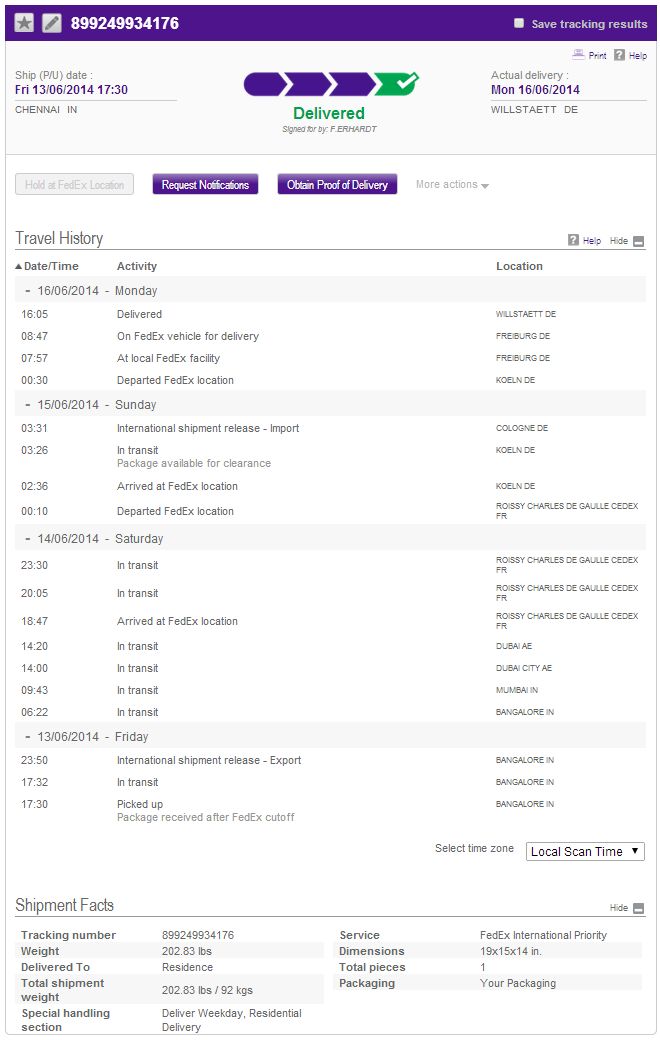
Task: Click Obtain Proof of Delivery button
Action: 337,185
